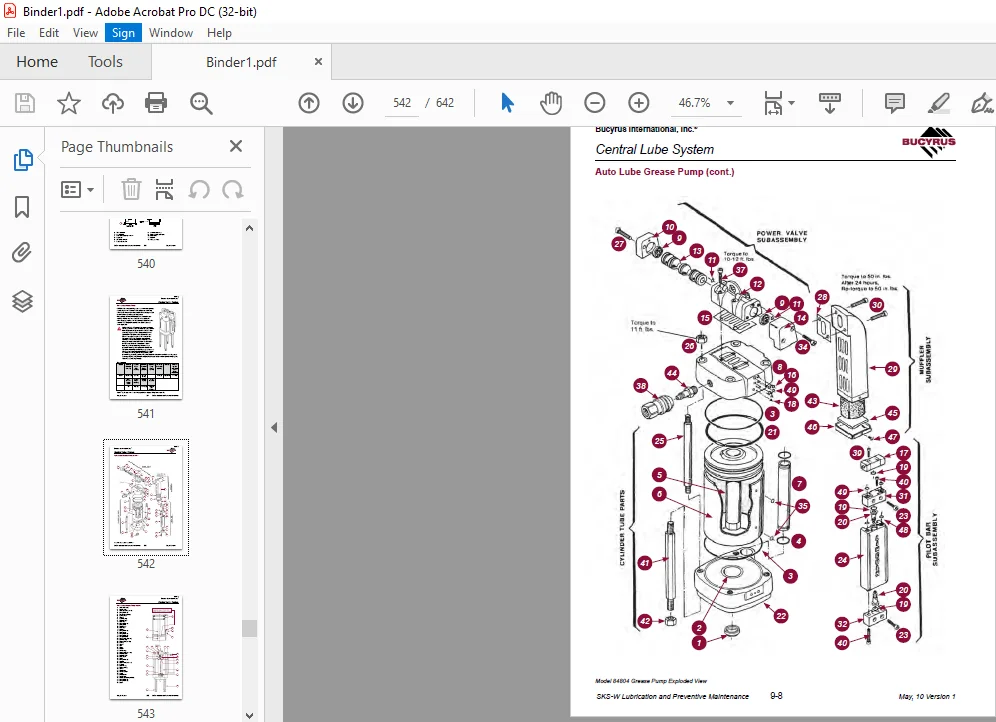Zoom in with the plus icon
Screen dimensions: 996x722
pyautogui.click(x=638, y=103)
